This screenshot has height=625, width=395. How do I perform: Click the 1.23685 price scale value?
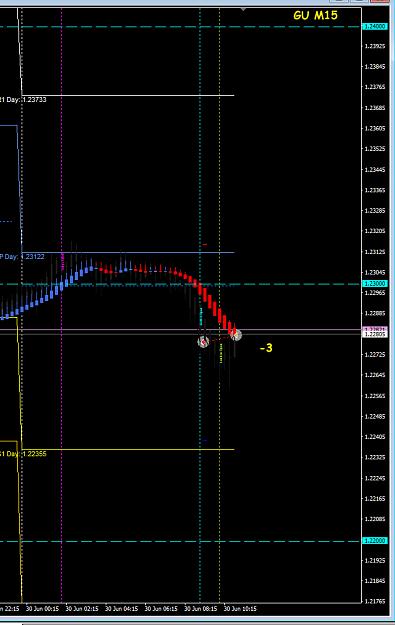tap(375, 108)
